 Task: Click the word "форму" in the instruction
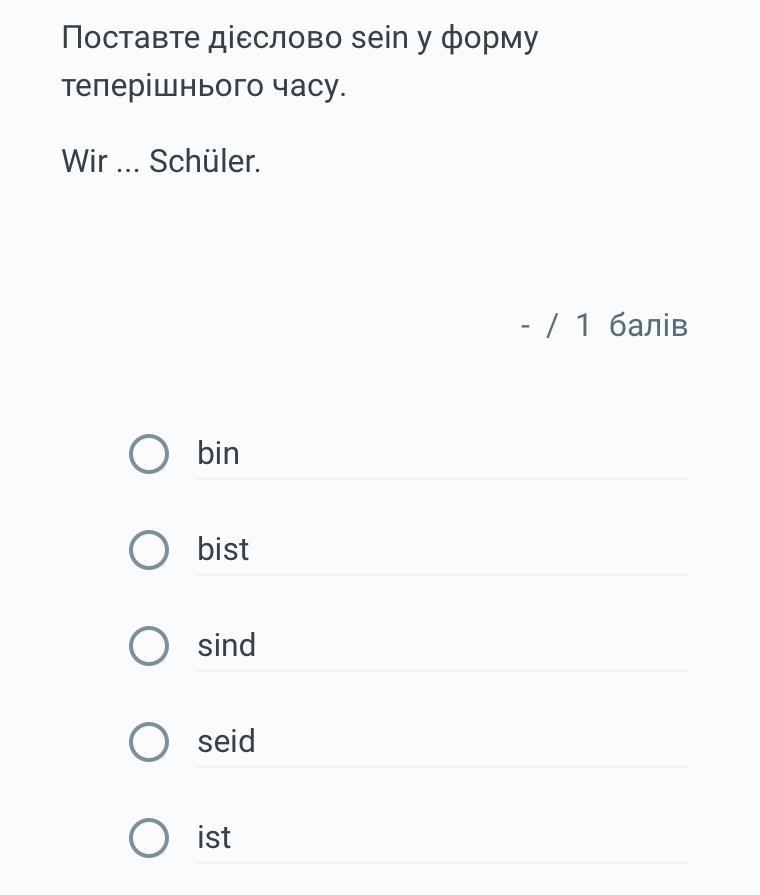tap(490, 40)
